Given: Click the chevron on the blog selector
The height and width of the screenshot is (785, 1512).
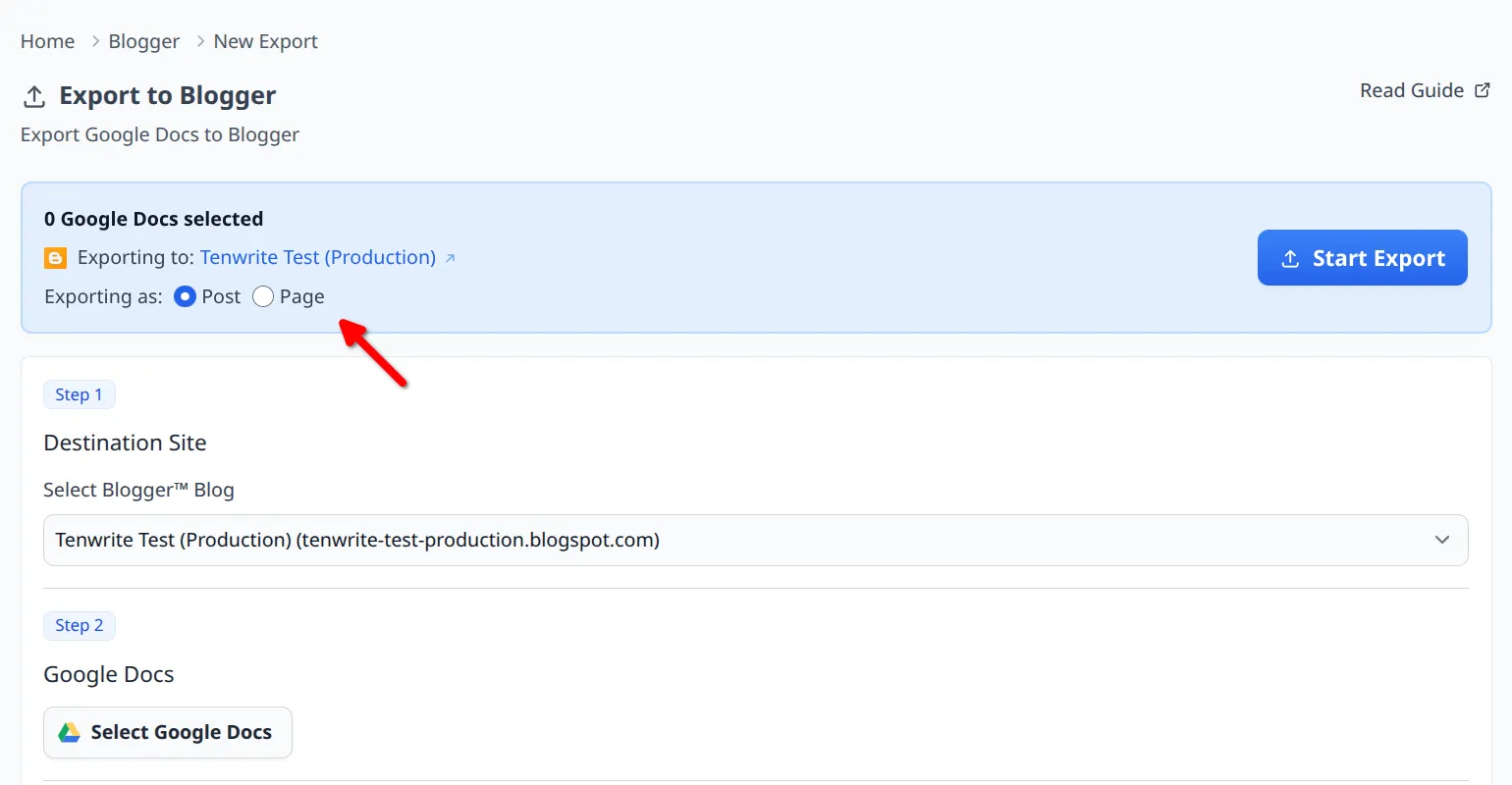Looking at the screenshot, I should click(x=1442, y=540).
